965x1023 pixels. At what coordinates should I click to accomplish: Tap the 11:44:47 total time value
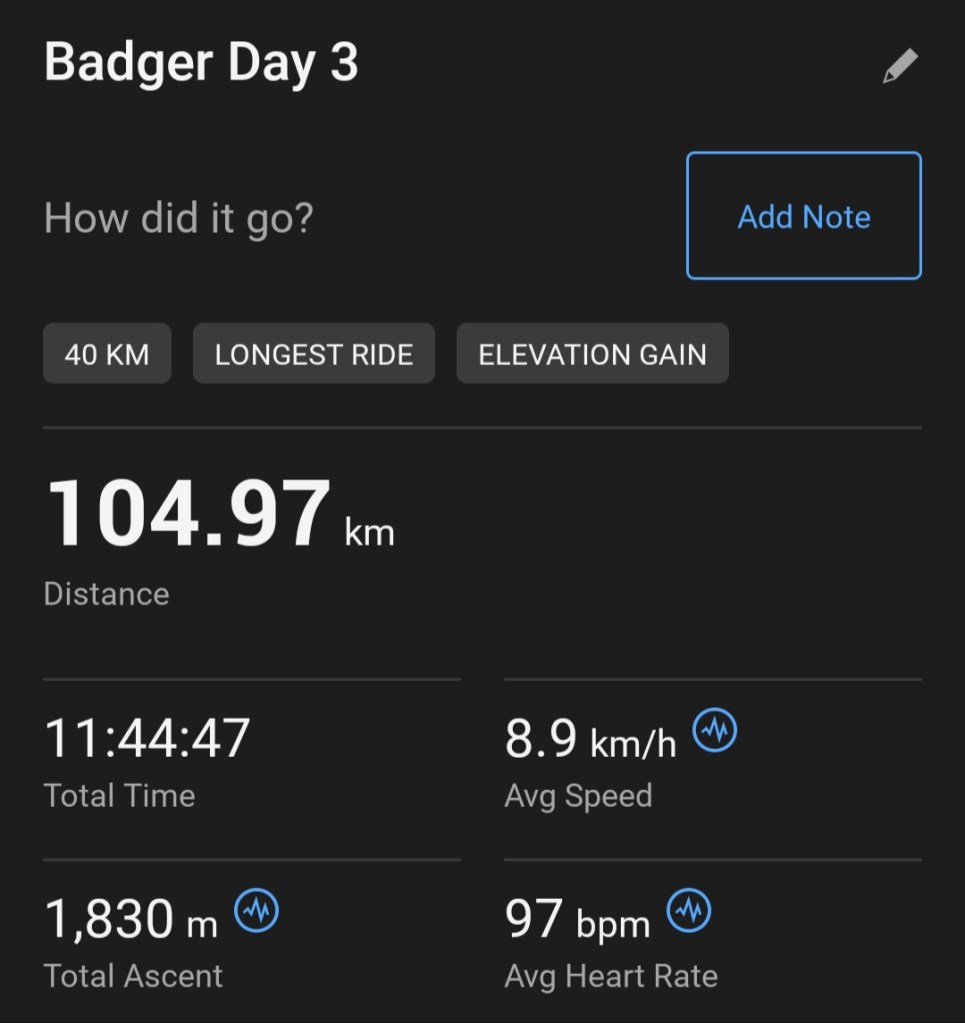click(x=147, y=739)
